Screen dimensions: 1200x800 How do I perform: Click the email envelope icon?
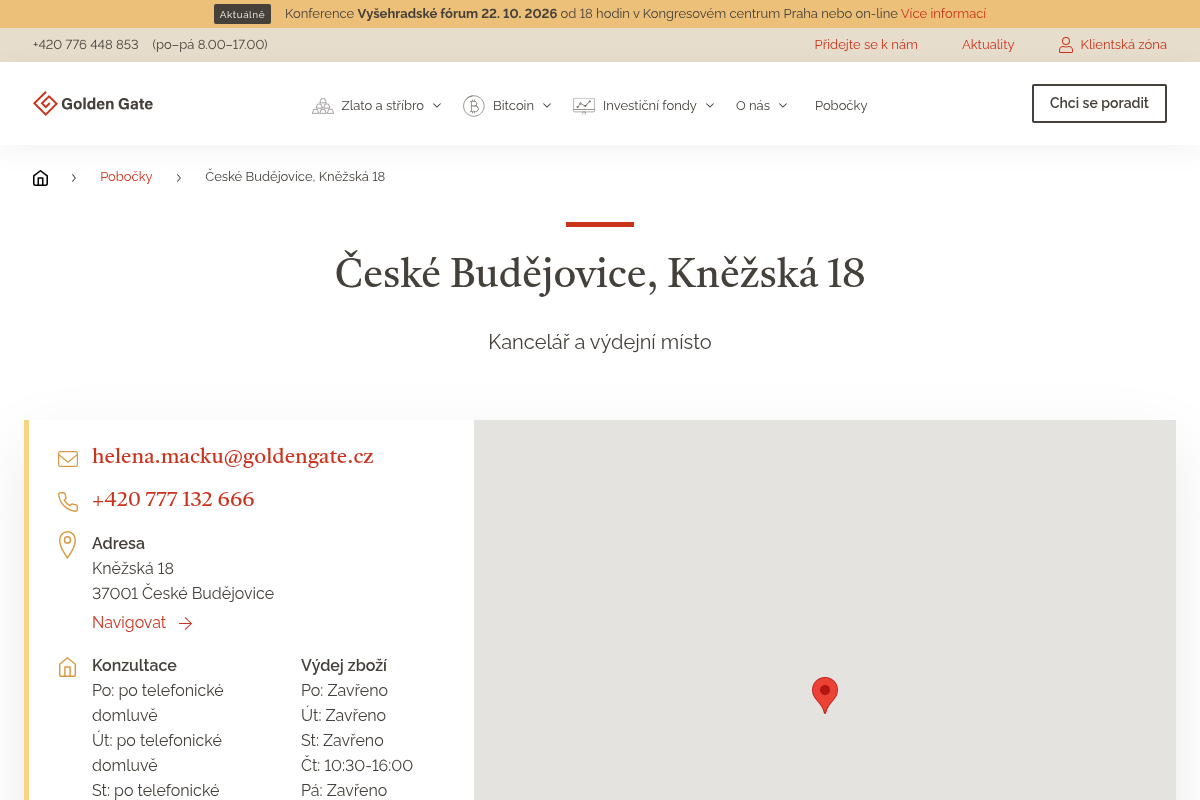(68, 458)
